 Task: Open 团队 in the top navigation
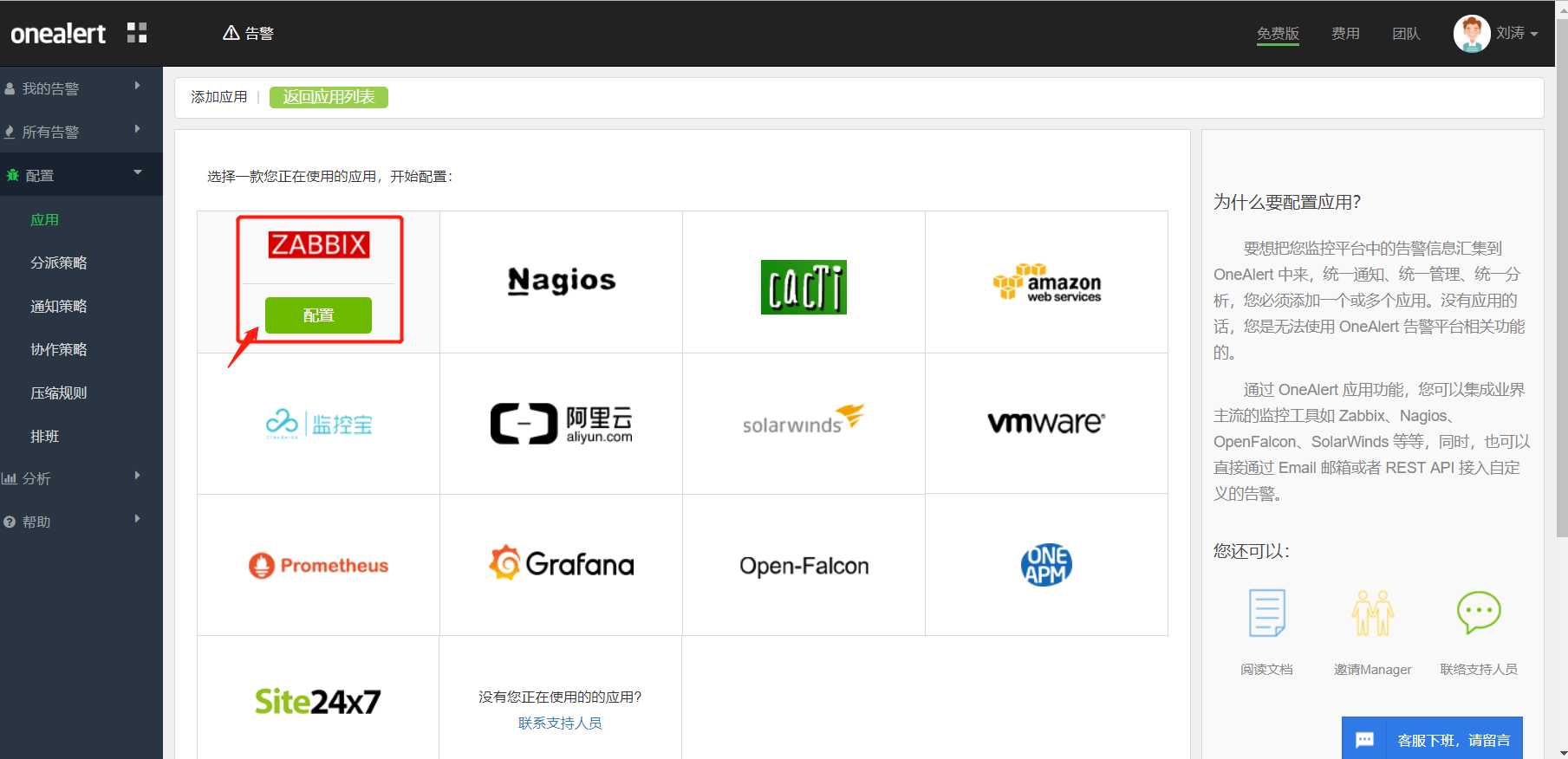click(1406, 33)
